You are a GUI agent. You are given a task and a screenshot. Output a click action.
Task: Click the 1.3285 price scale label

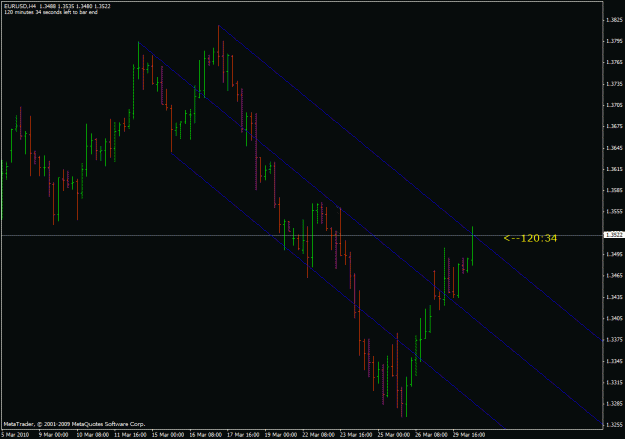614,404
